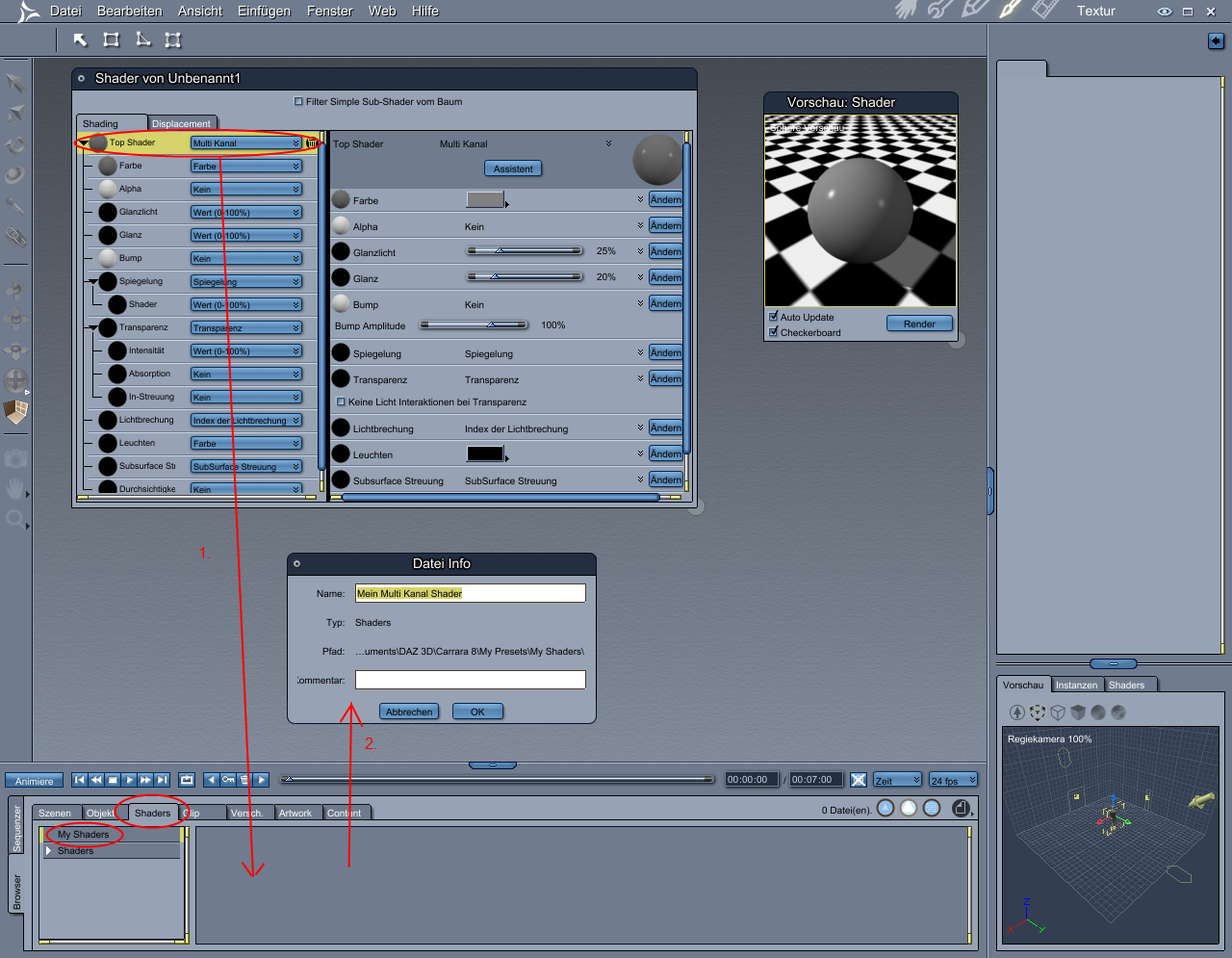Open the Top Shader Multi Kanal dropdown
The width and height of the screenshot is (1232, 958).
coord(246,143)
